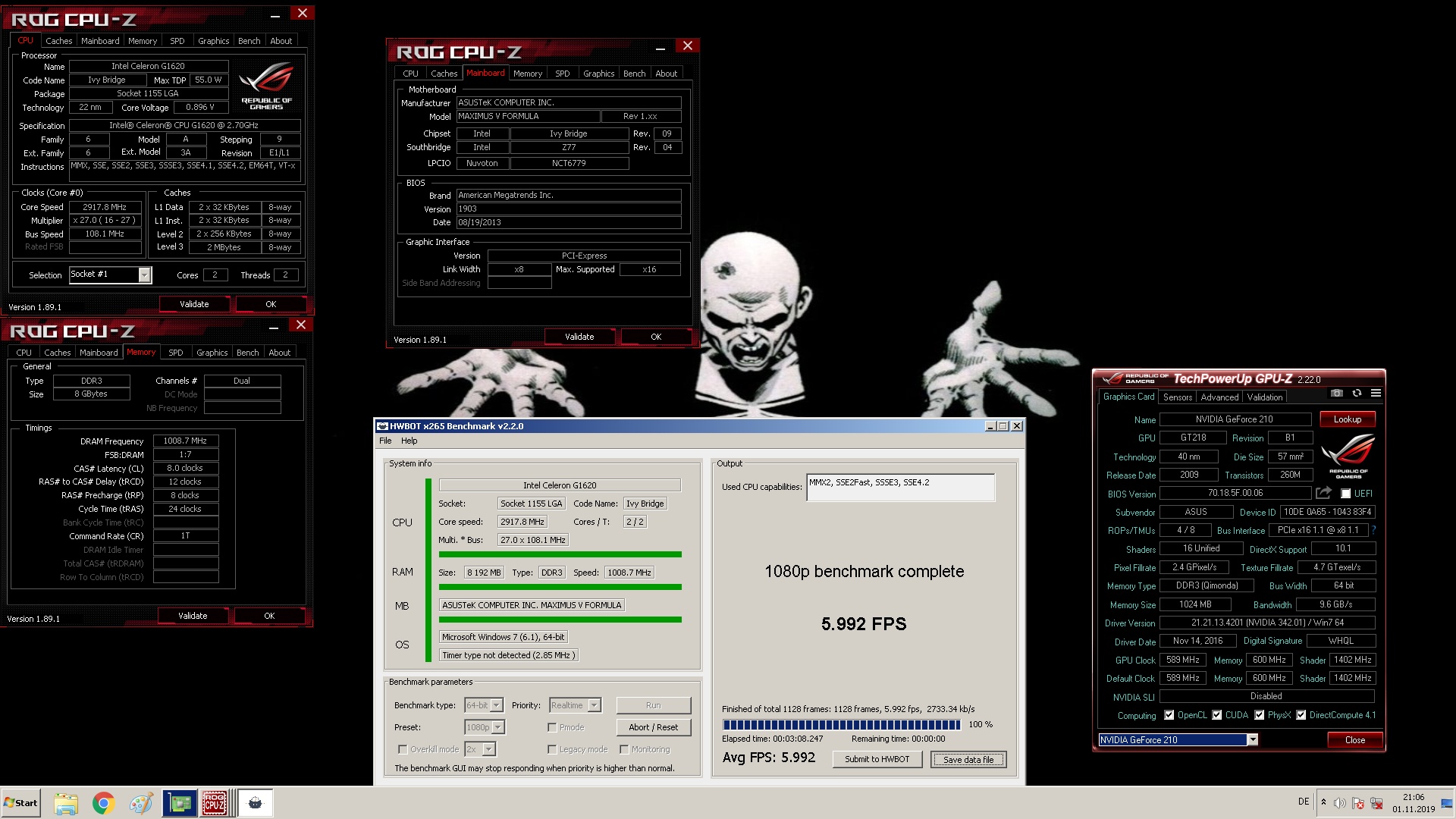Open Caches tab in top-left CPU-Z

point(58,41)
